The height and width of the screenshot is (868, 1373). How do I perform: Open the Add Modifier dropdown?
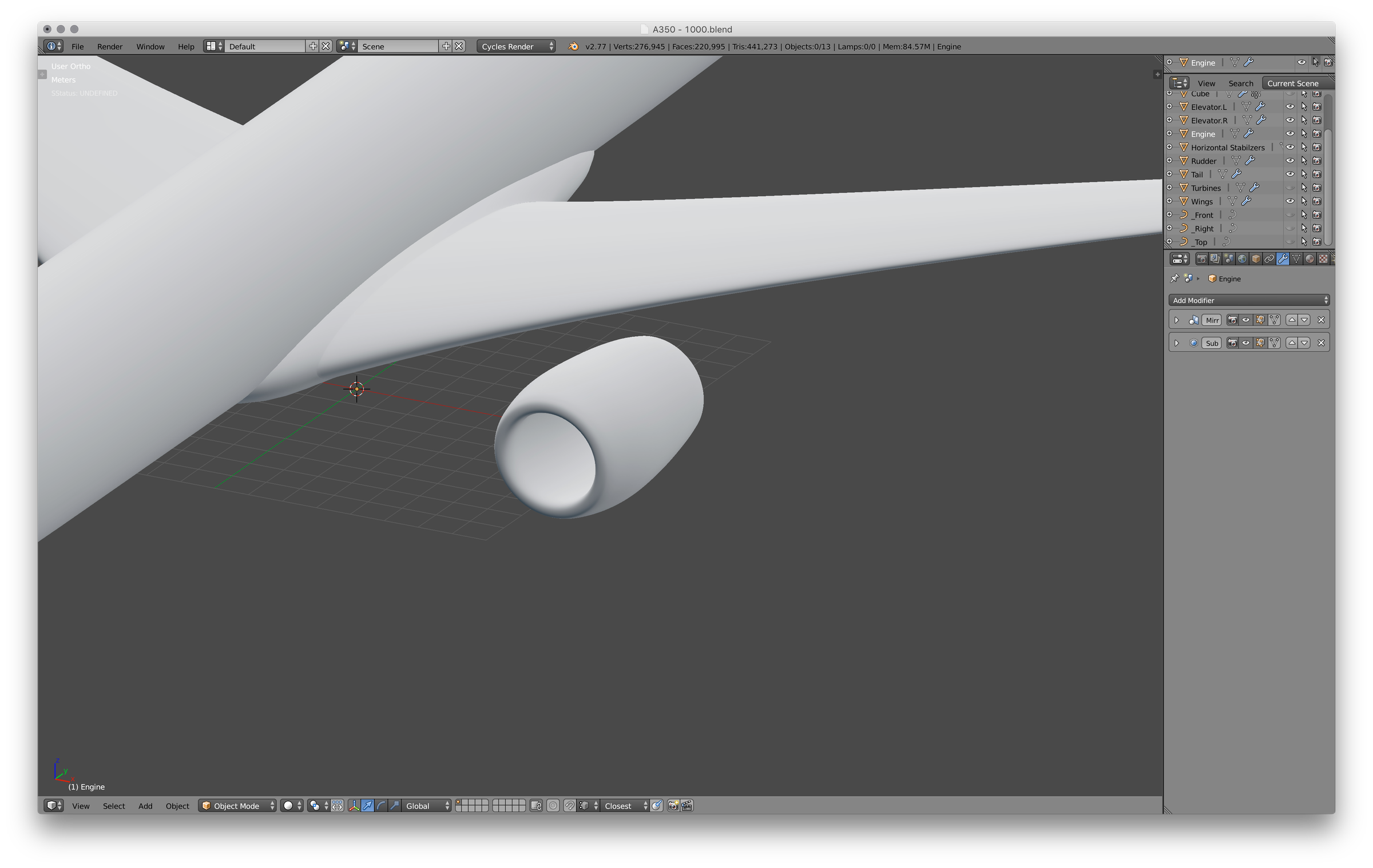tap(1249, 300)
